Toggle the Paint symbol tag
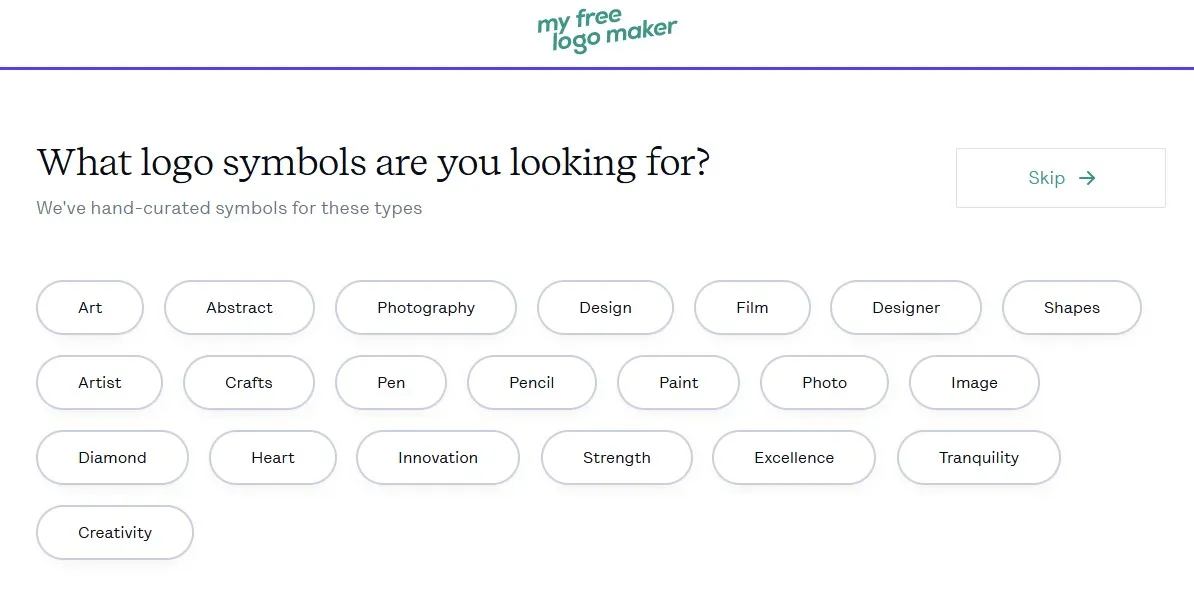Screen dimensions: 1194x611 [678, 382]
